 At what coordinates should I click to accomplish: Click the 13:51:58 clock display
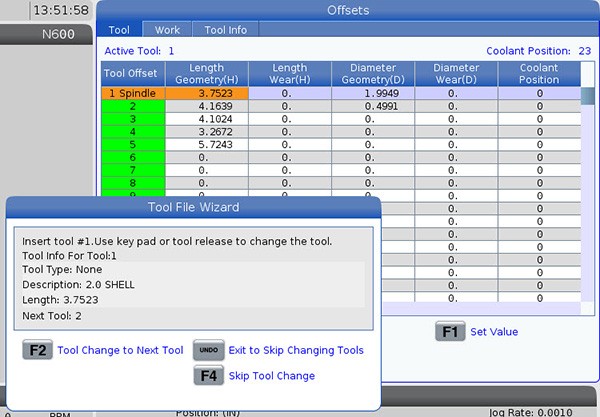(61, 10)
